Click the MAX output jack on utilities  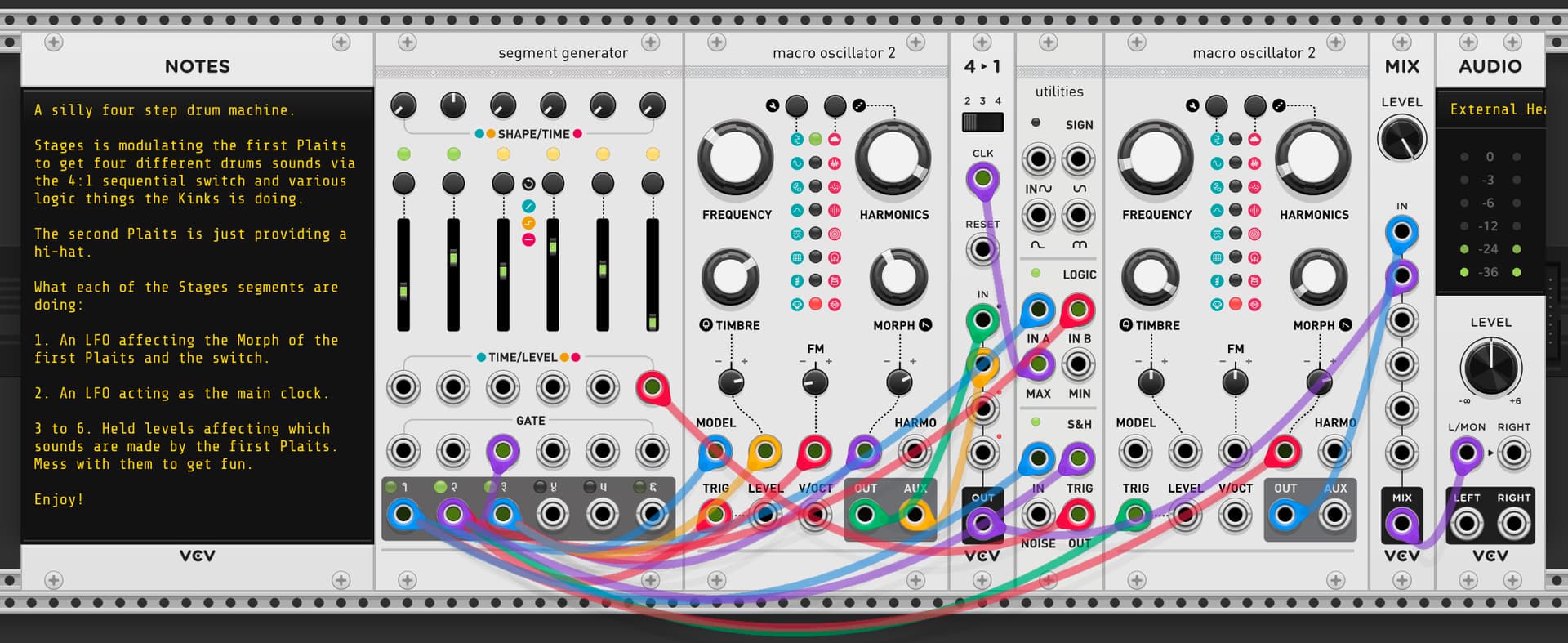[1038, 364]
